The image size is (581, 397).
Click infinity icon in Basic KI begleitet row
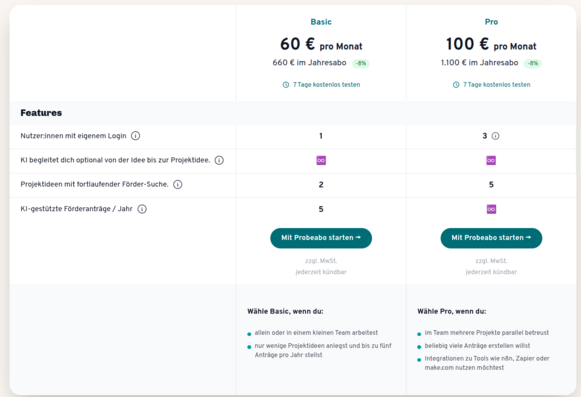pyautogui.click(x=321, y=160)
